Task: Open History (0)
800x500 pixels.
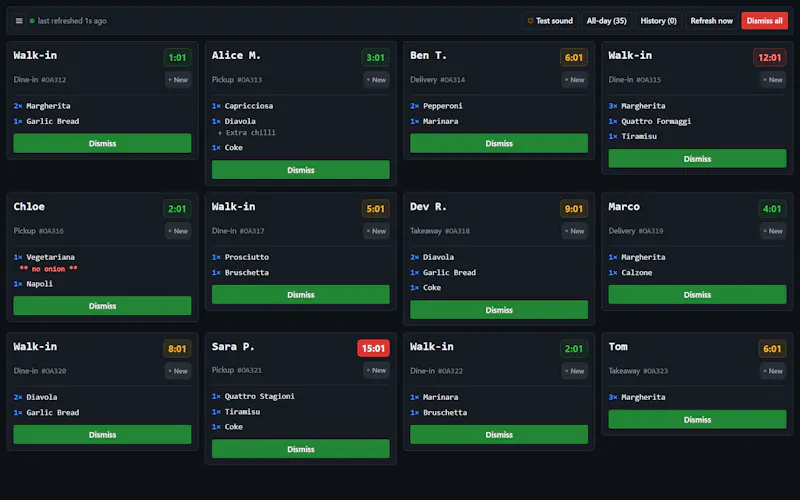Action: coord(658,21)
